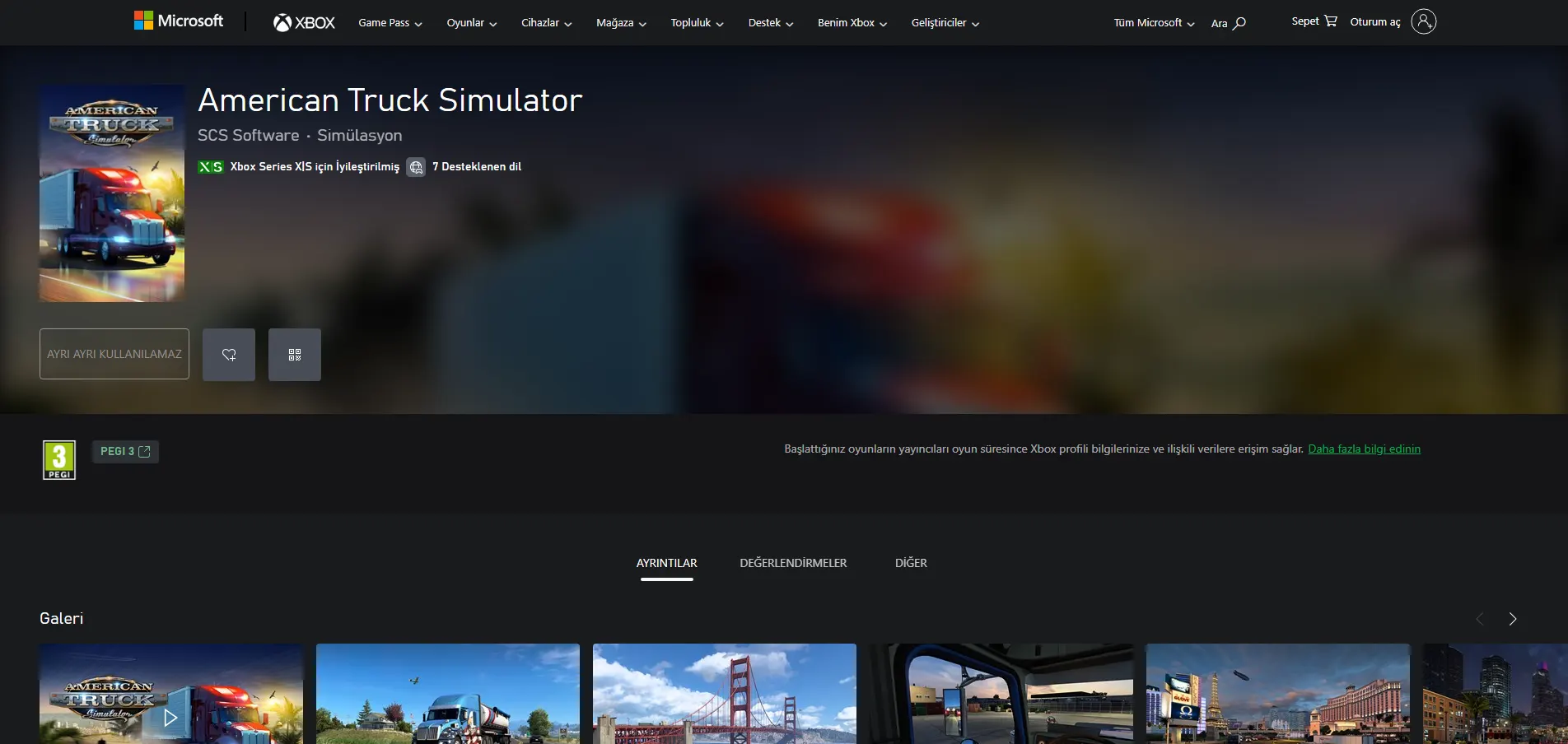The image size is (1568, 744).
Task: Click the QR code icon button
Action: (x=295, y=355)
